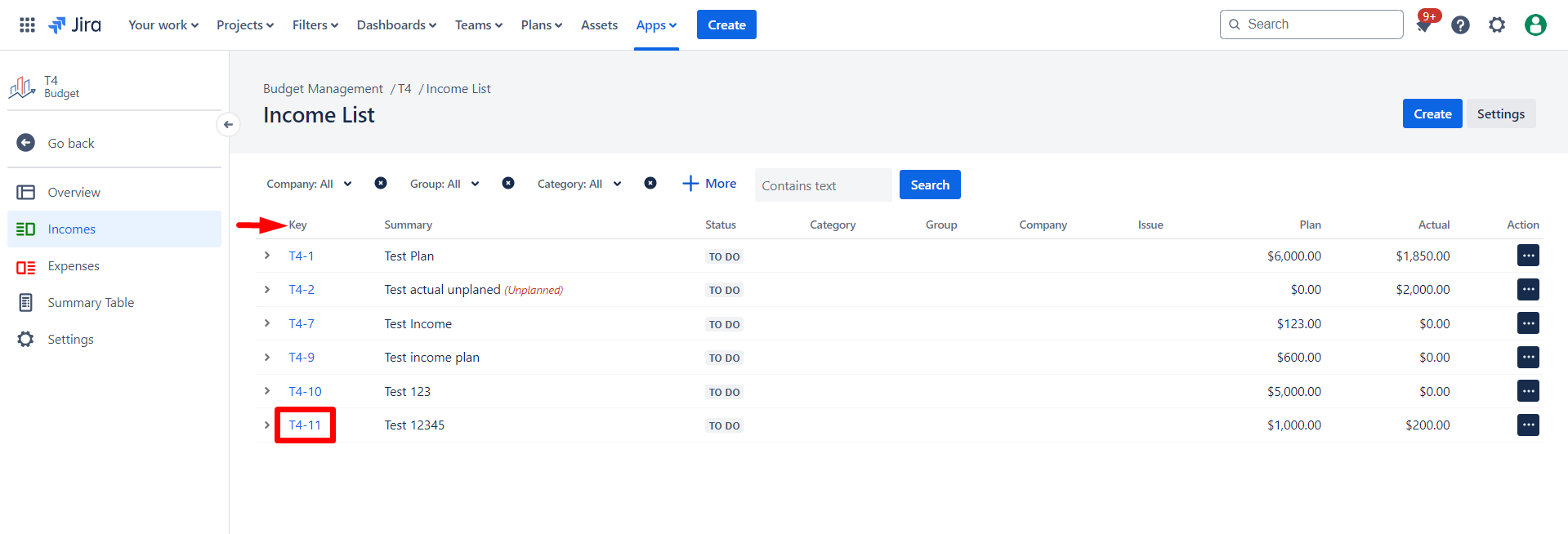Screen dimensions: 1568x534
Task: Click the Income List Create button
Action: (x=1432, y=113)
